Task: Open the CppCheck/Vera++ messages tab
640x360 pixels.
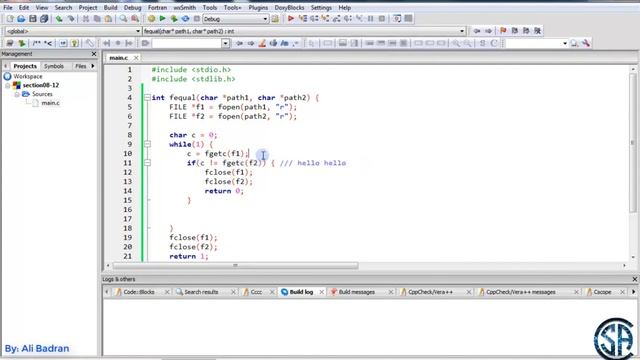Action: click(520, 292)
